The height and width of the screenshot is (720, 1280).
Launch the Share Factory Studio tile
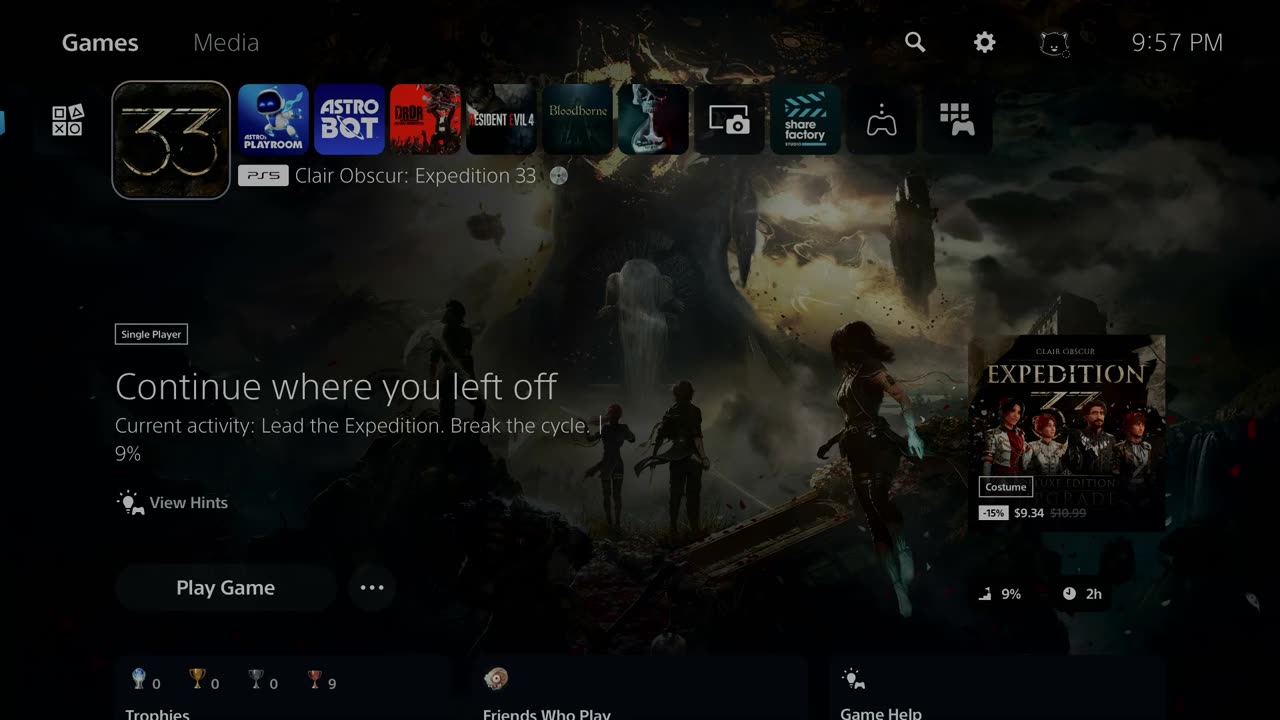(805, 119)
